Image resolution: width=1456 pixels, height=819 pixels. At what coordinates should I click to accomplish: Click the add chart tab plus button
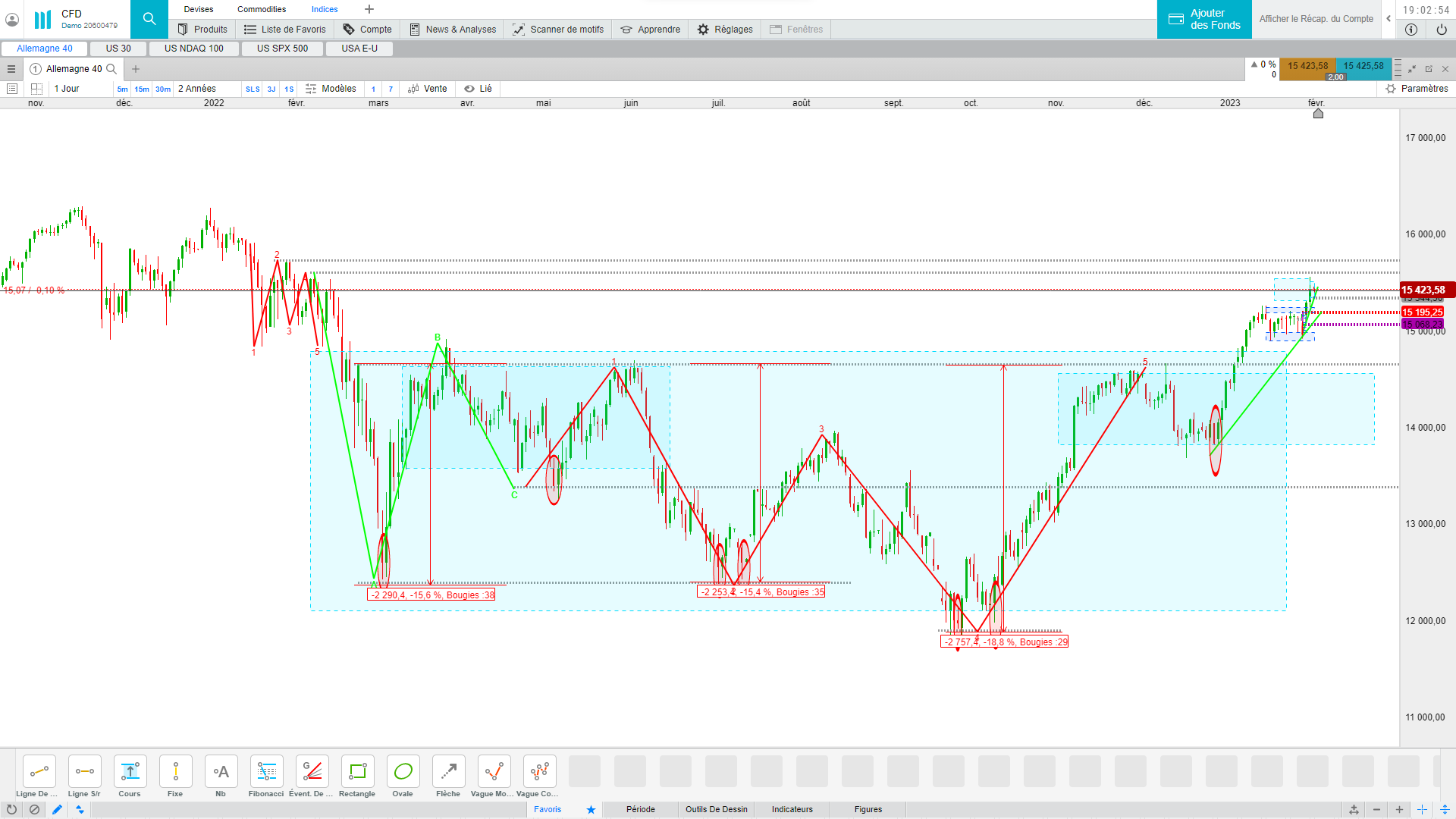pos(136,69)
